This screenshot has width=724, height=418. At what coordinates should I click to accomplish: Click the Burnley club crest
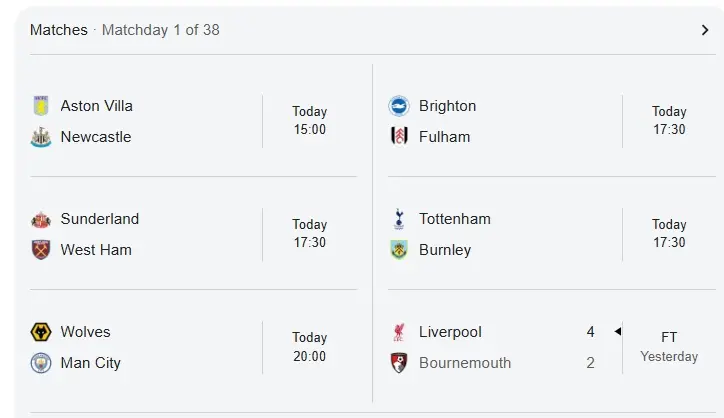tap(399, 250)
